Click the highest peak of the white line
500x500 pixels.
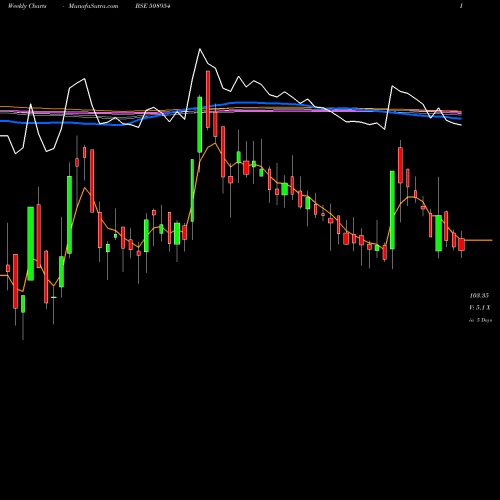pyautogui.click(x=200, y=49)
